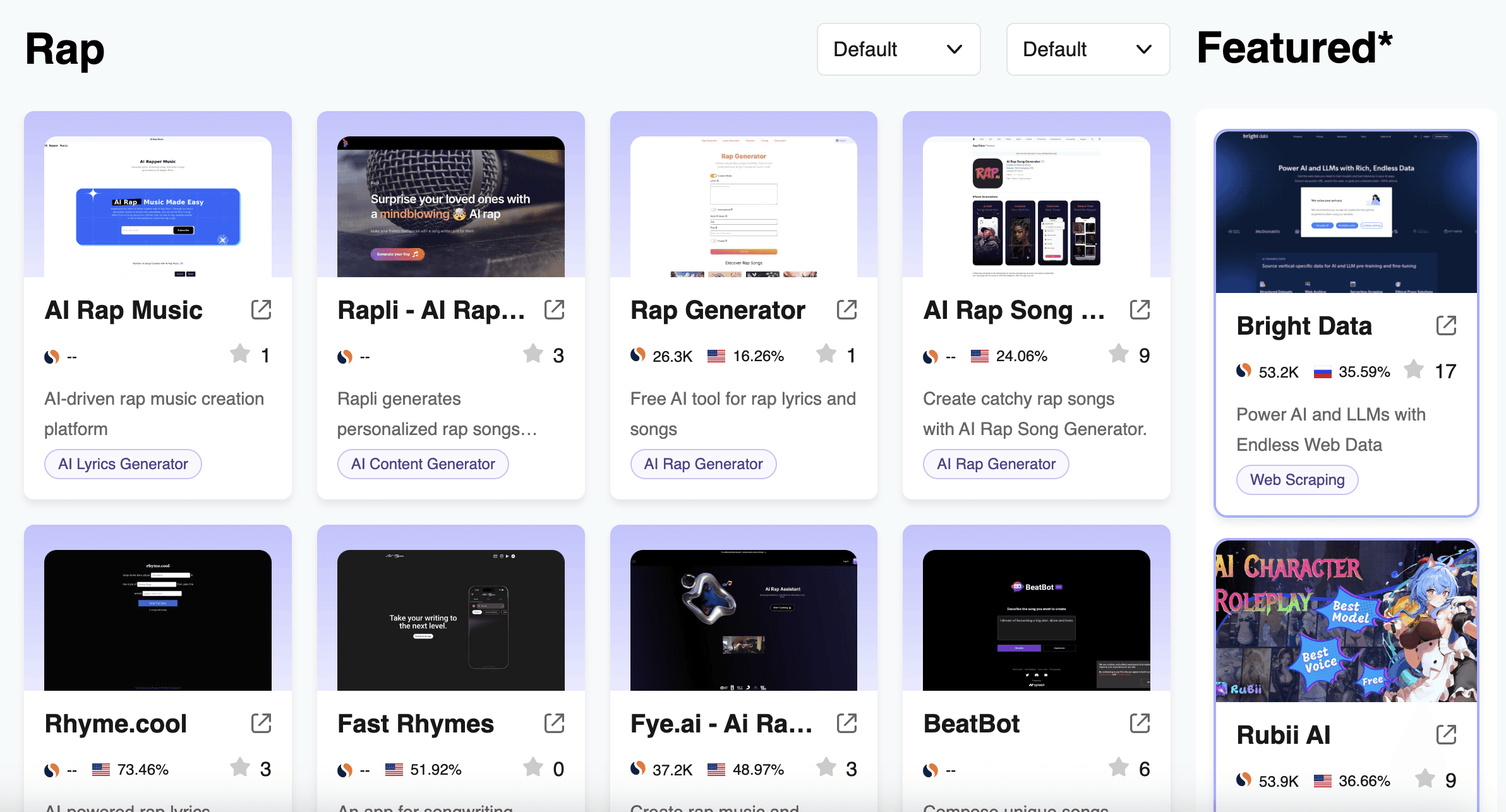This screenshot has width=1506, height=812.
Task: Select Web Scraping tag
Action: tap(1298, 480)
